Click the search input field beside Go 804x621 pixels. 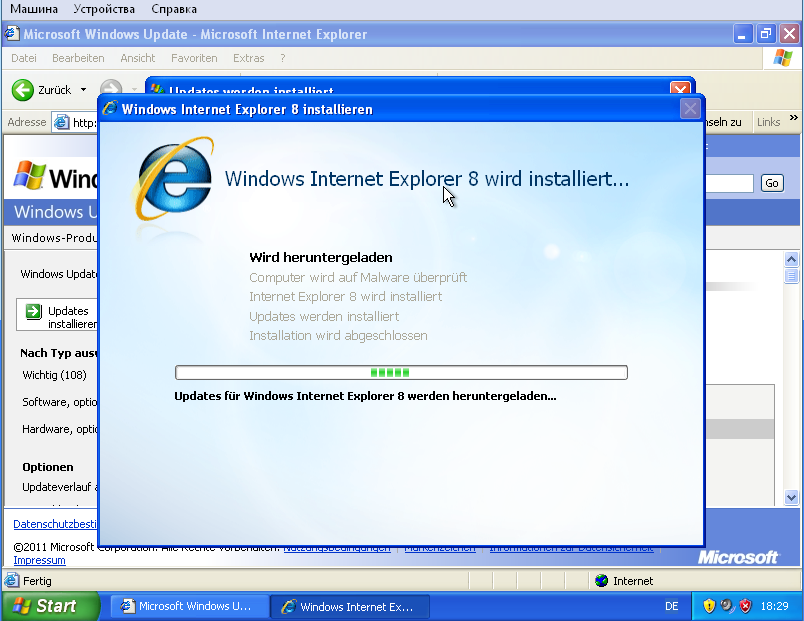click(730, 183)
